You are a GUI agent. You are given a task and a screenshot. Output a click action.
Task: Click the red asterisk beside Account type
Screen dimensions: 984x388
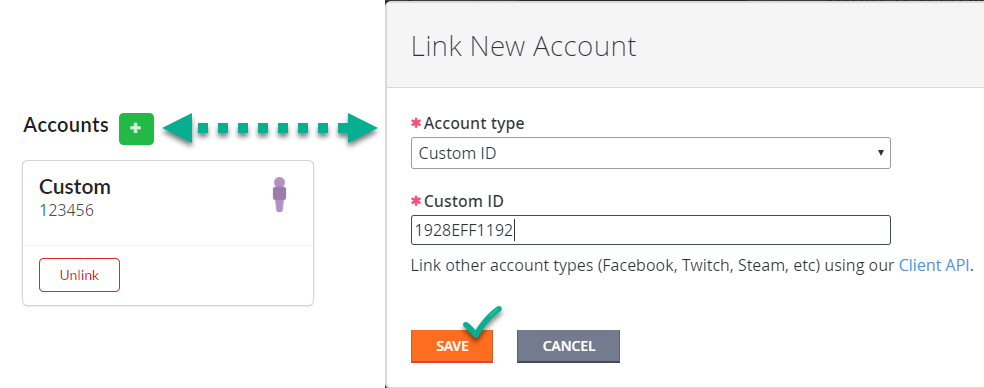pos(415,124)
